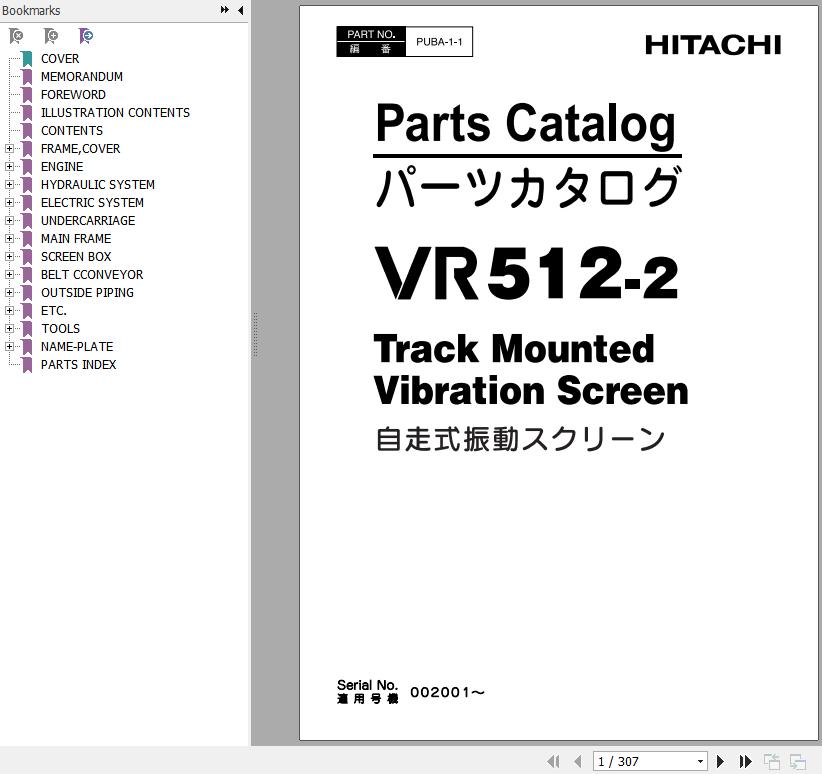The image size is (822, 774).
Task: Select the ELECTRIC SYSTEM bookmark label
Action: (92, 202)
